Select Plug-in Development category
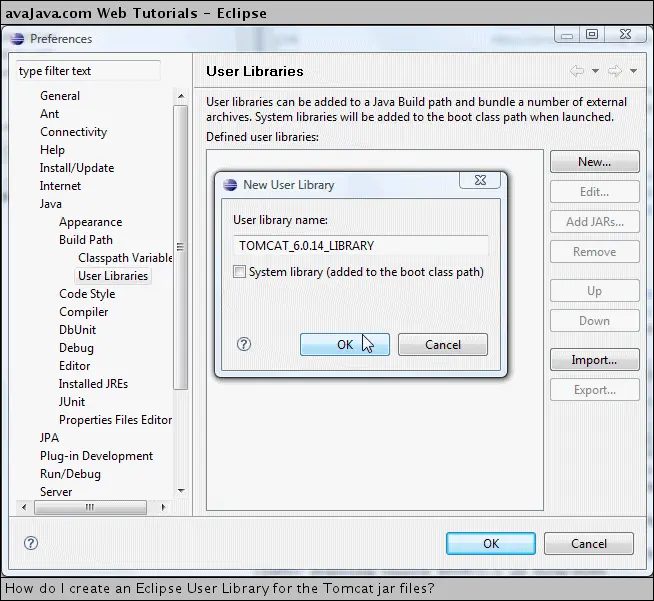654x601 pixels. pos(96,456)
